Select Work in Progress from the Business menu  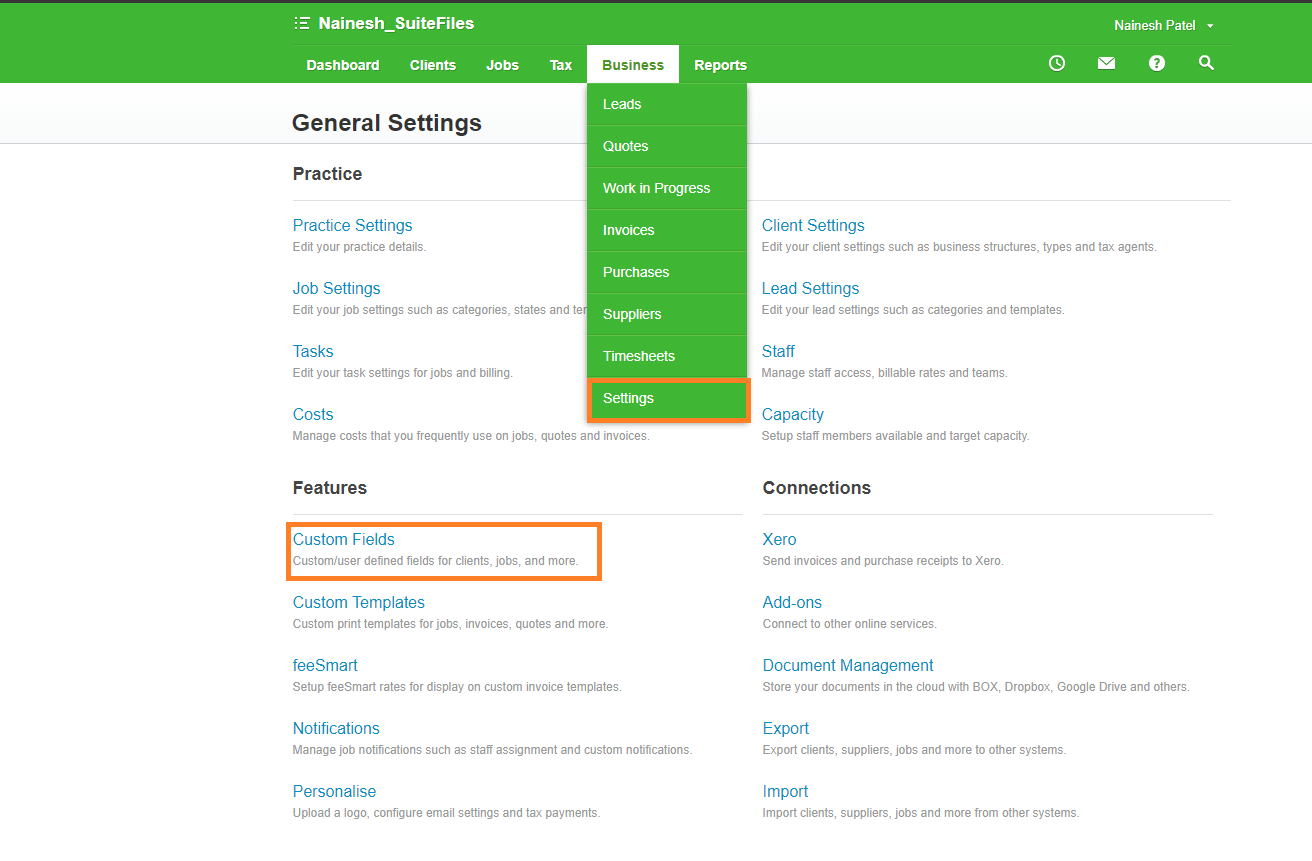tap(656, 188)
